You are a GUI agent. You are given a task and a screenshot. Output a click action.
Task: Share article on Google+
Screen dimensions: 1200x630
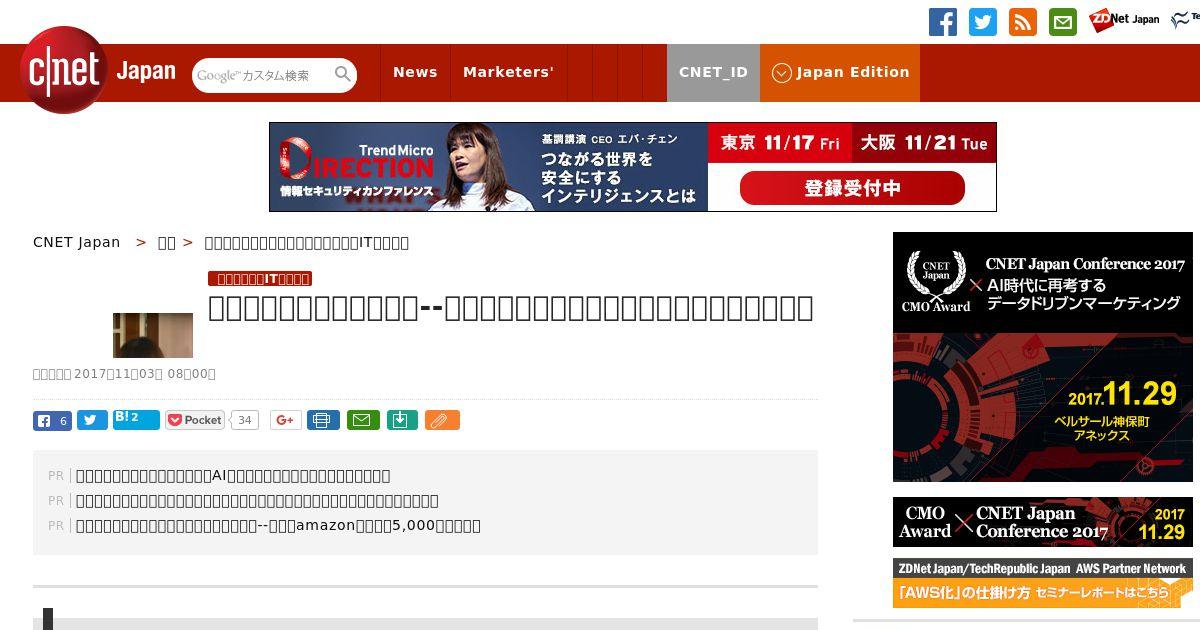[x=286, y=420]
